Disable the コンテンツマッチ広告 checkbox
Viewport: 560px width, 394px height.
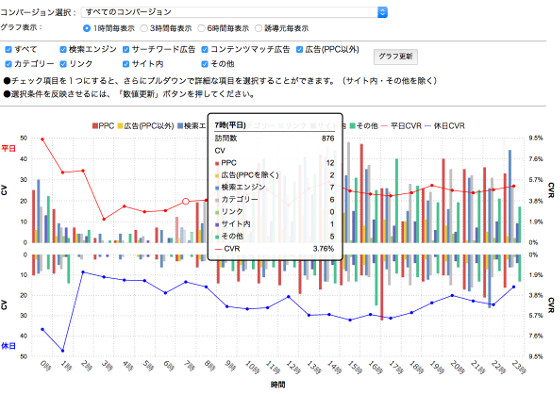205,49
